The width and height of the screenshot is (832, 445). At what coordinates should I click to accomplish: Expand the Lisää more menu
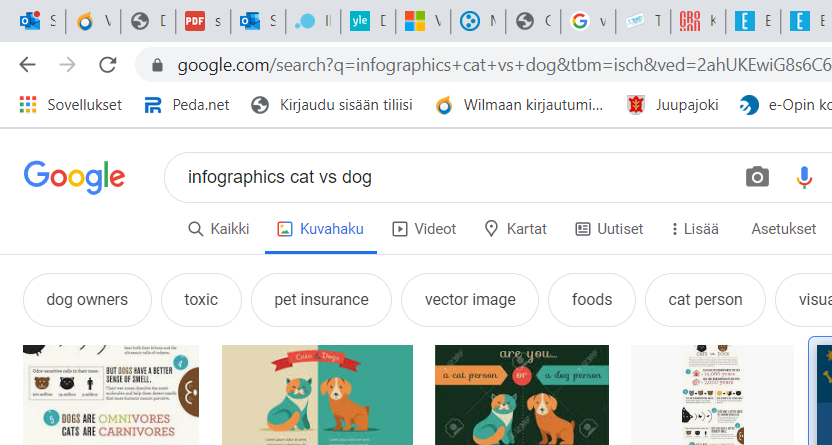tap(694, 229)
